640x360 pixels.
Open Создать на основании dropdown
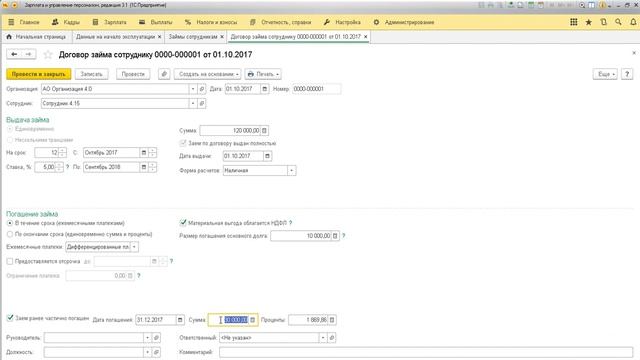pyautogui.click(x=207, y=74)
